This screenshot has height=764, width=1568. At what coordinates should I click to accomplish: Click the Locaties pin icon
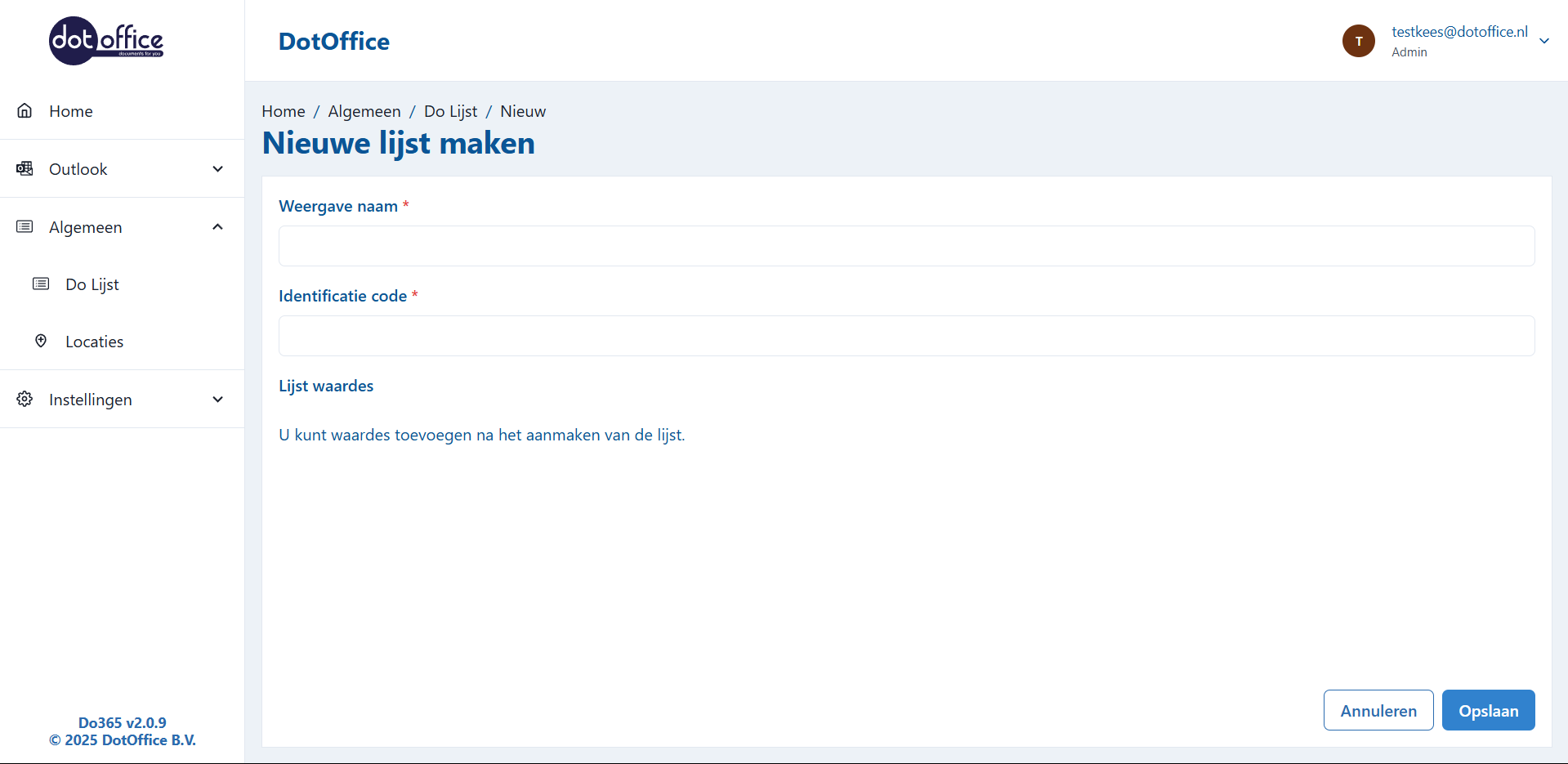click(x=41, y=341)
